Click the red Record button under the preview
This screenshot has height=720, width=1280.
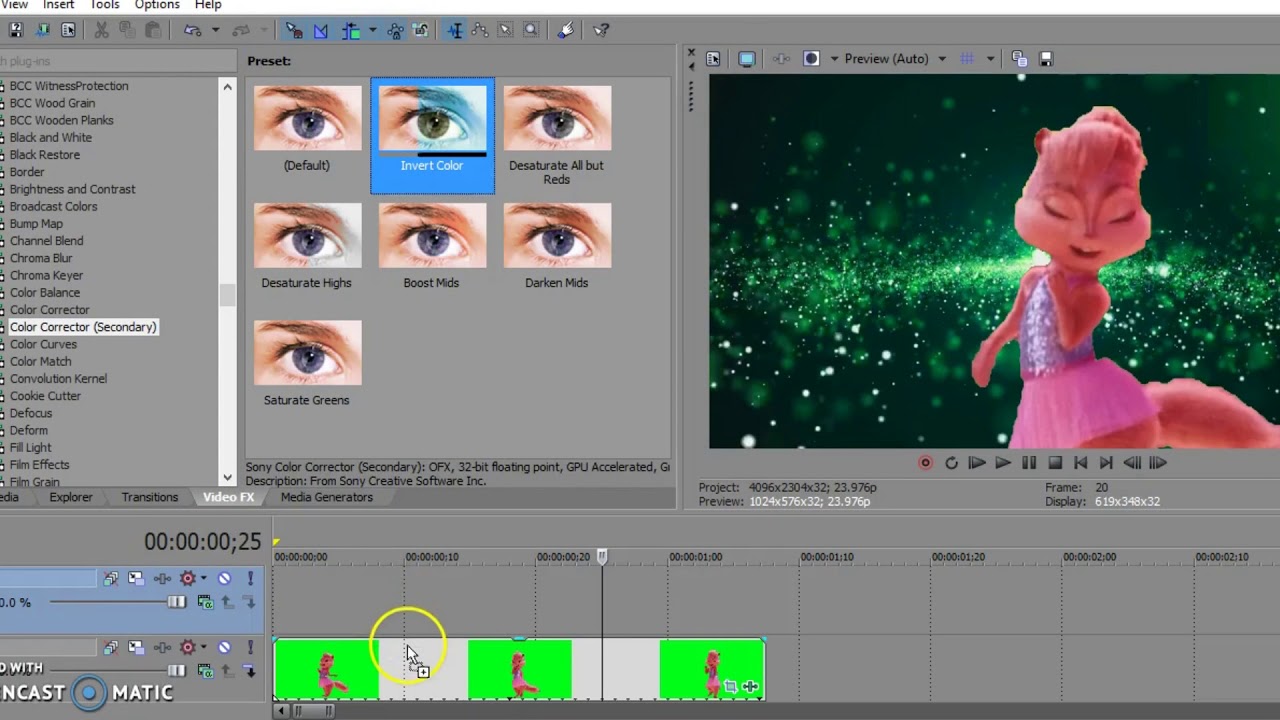(x=925, y=463)
